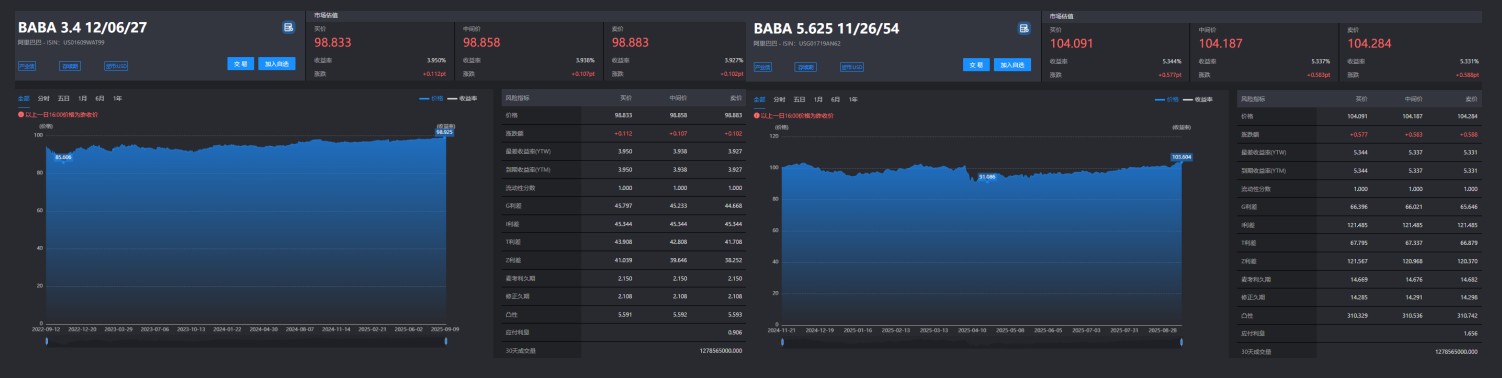Click the right chart's range slider end handle
This screenshot has width=1502, height=378.
[x=1181, y=342]
